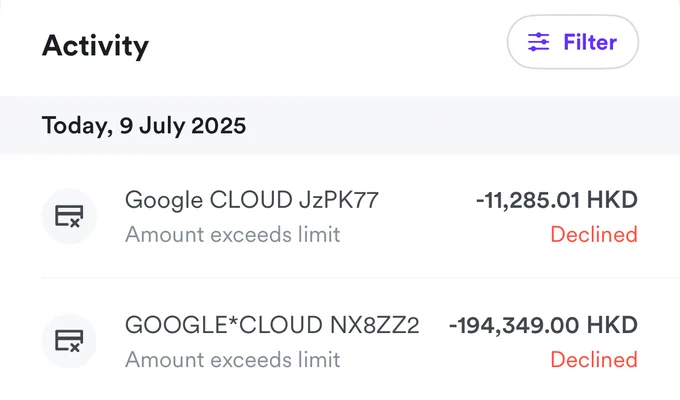Select the -194,349.00 HKD amount

tap(543, 325)
